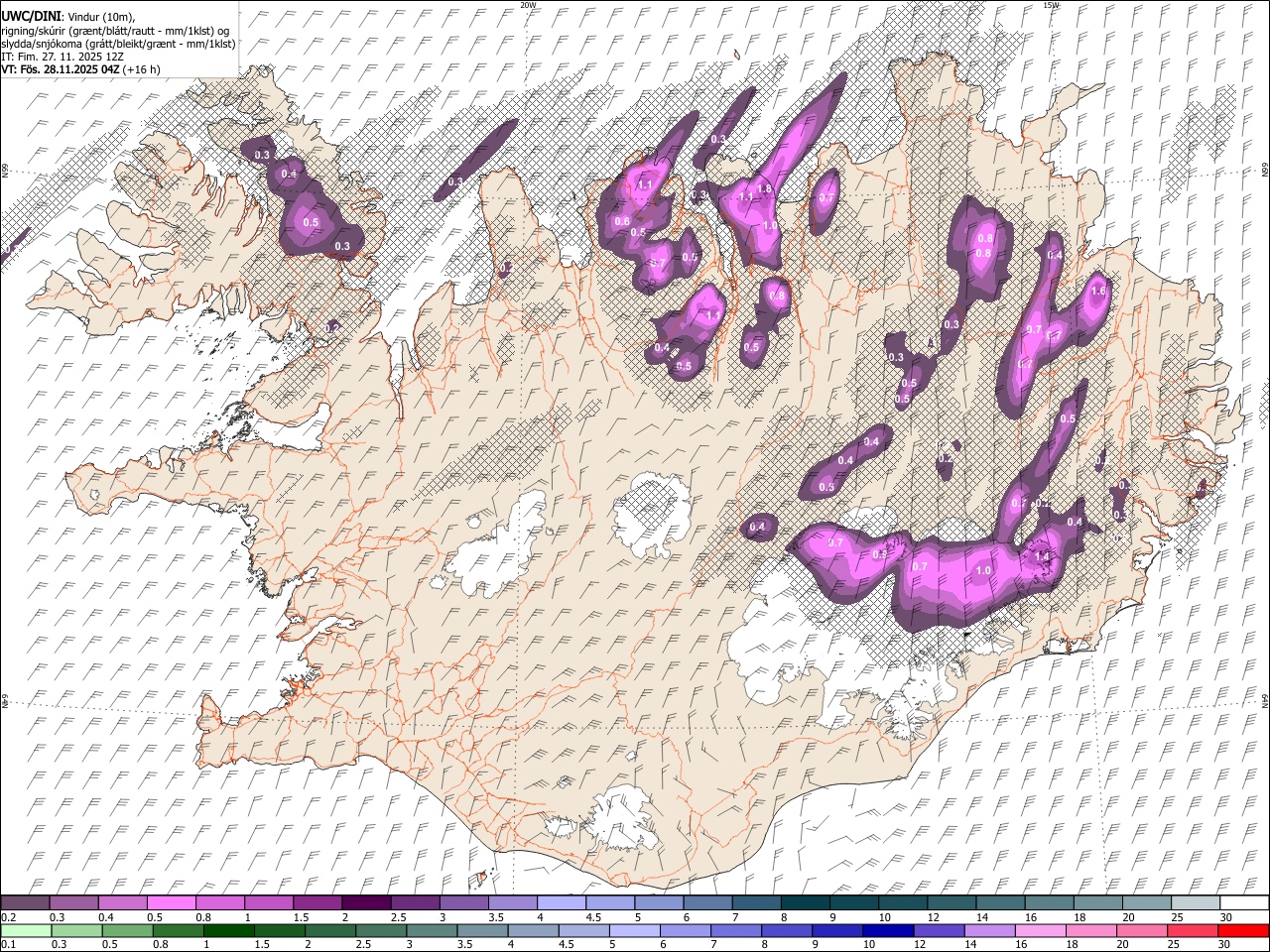Click the '1.4' snowfall value on the map
The height and width of the screenshot is (952, 1270).
[x=1042, y=557]
